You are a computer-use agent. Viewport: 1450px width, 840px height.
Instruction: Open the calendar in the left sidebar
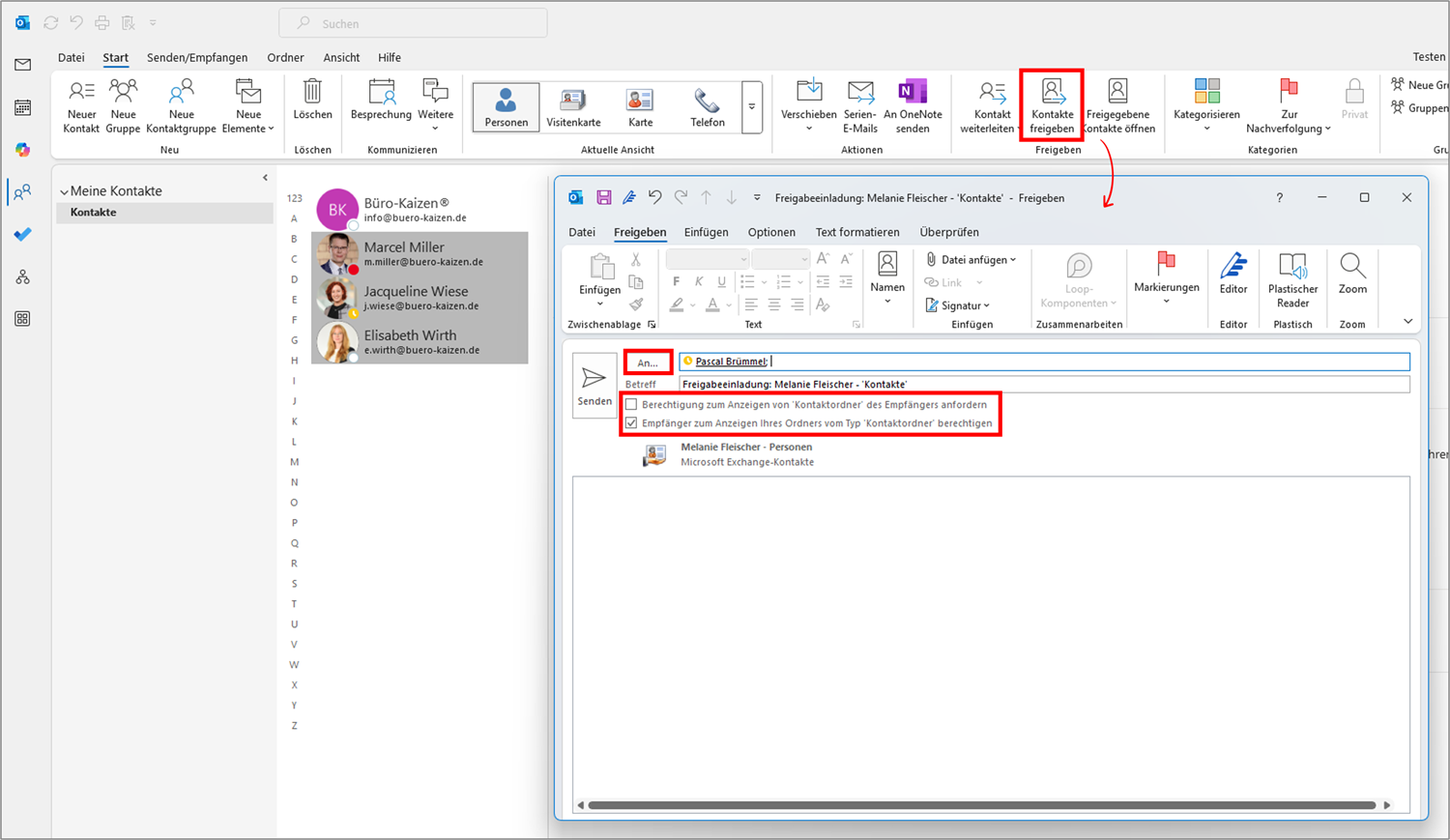pos(22,107)
